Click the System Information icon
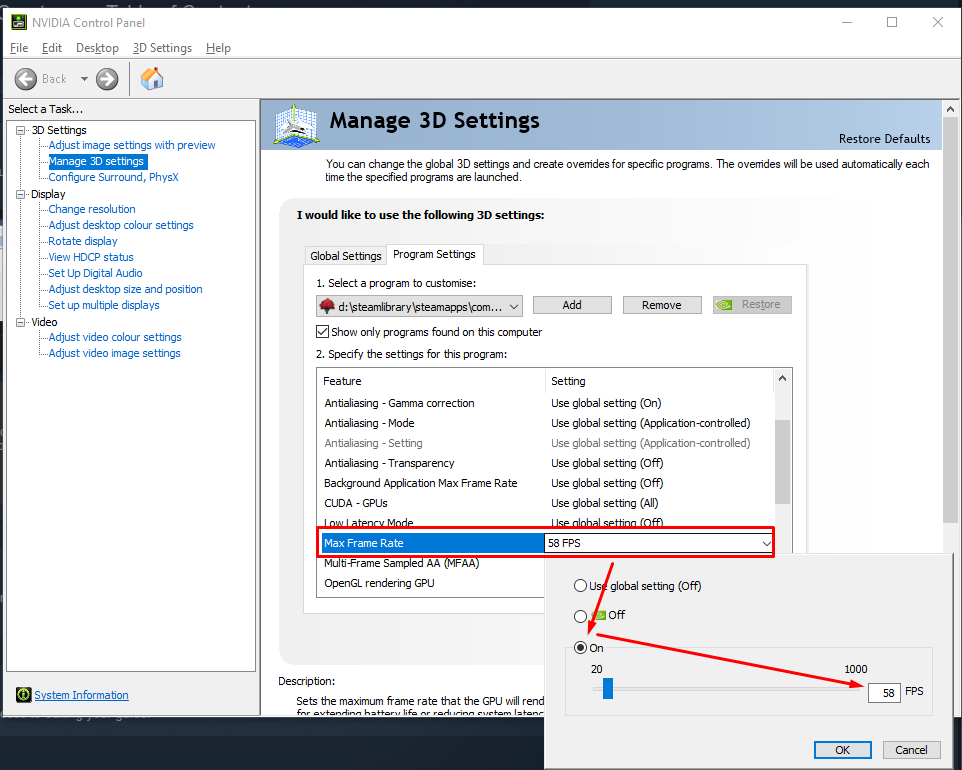 click(x=23, y=695)
